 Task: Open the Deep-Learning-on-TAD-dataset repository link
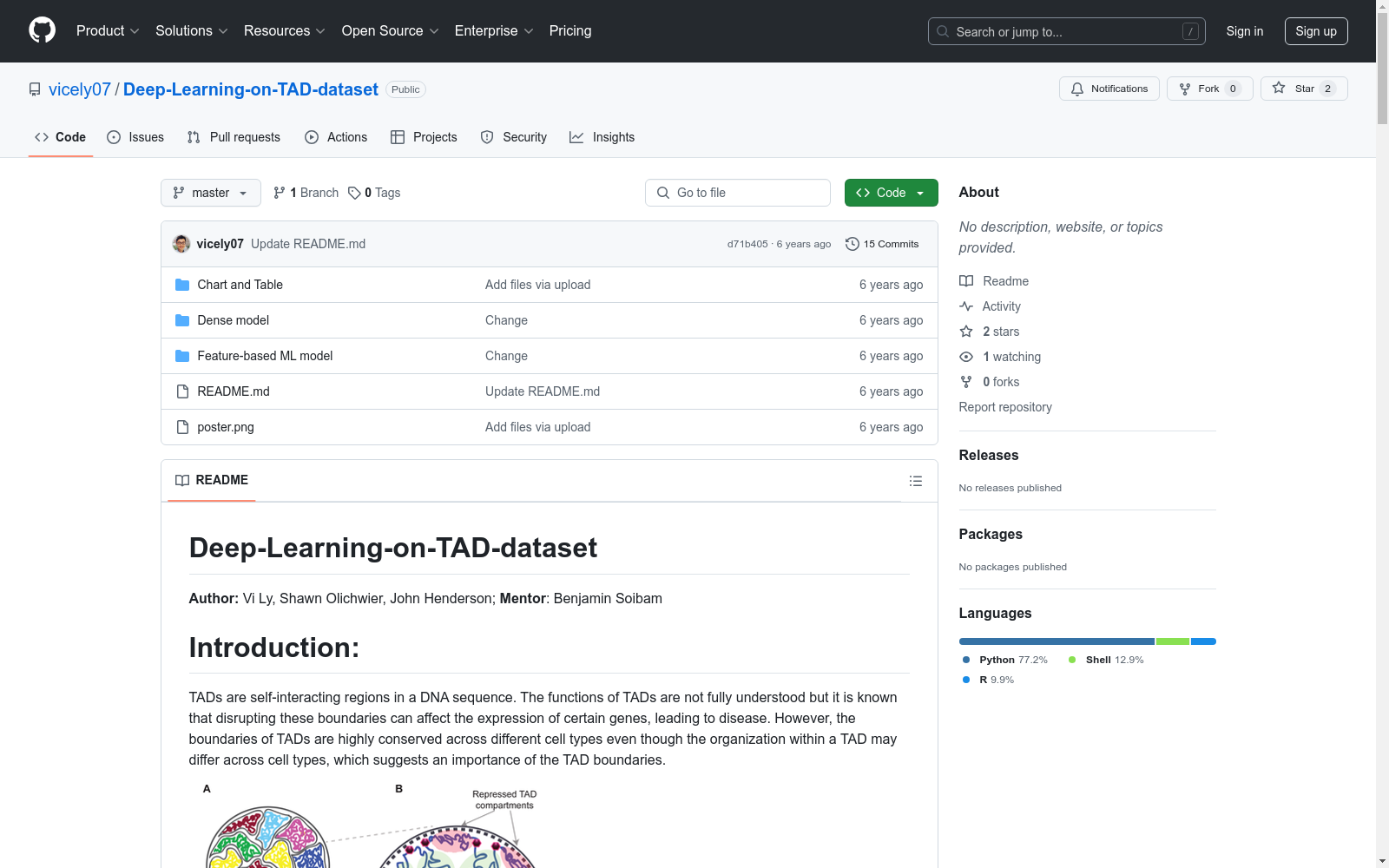pyautogui.click(x=251, y=89)
